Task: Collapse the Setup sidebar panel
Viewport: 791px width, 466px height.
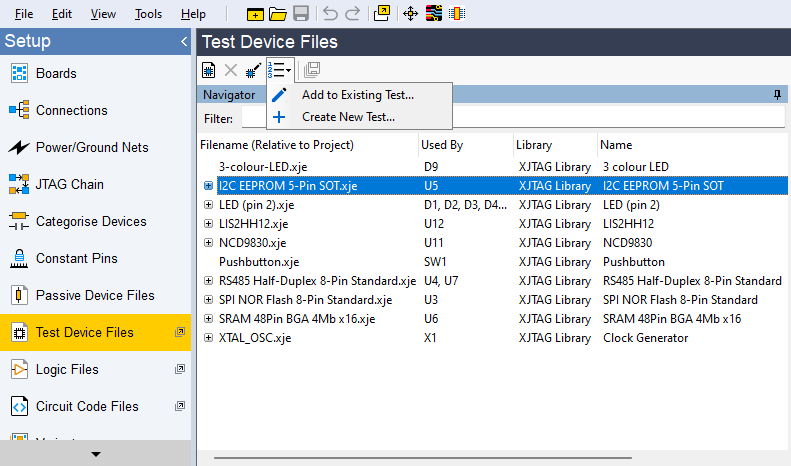Action: 183,42
